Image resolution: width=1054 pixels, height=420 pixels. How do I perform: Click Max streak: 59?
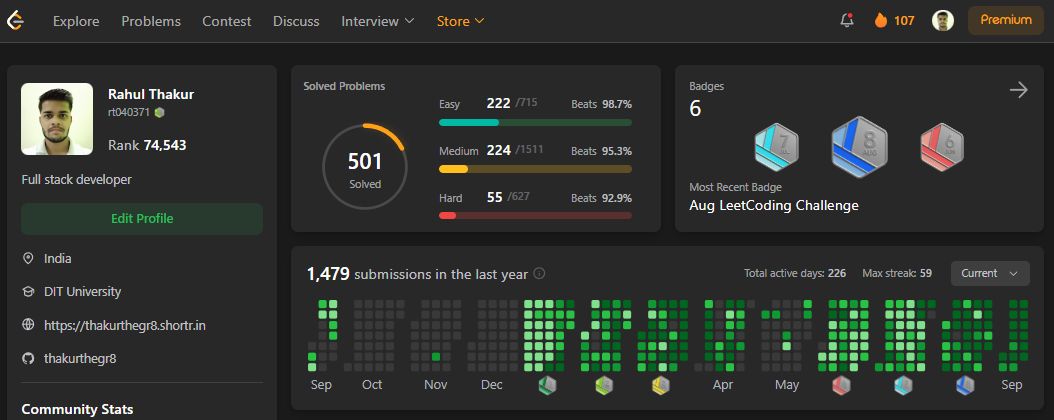coord(897,274)
